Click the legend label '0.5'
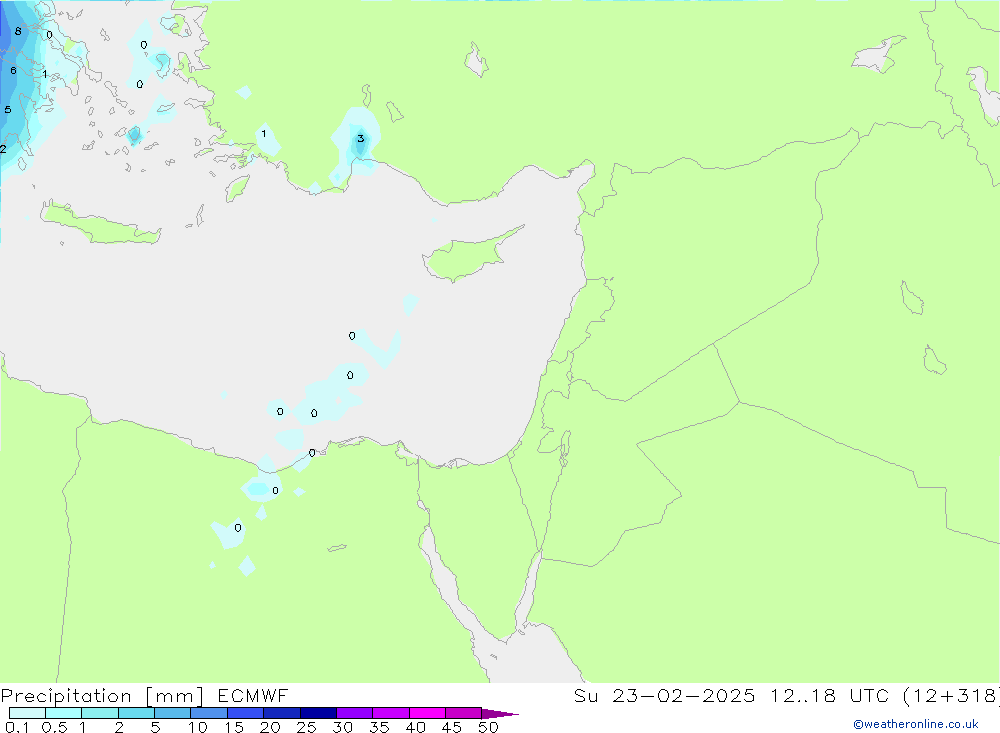 (54, 727)
